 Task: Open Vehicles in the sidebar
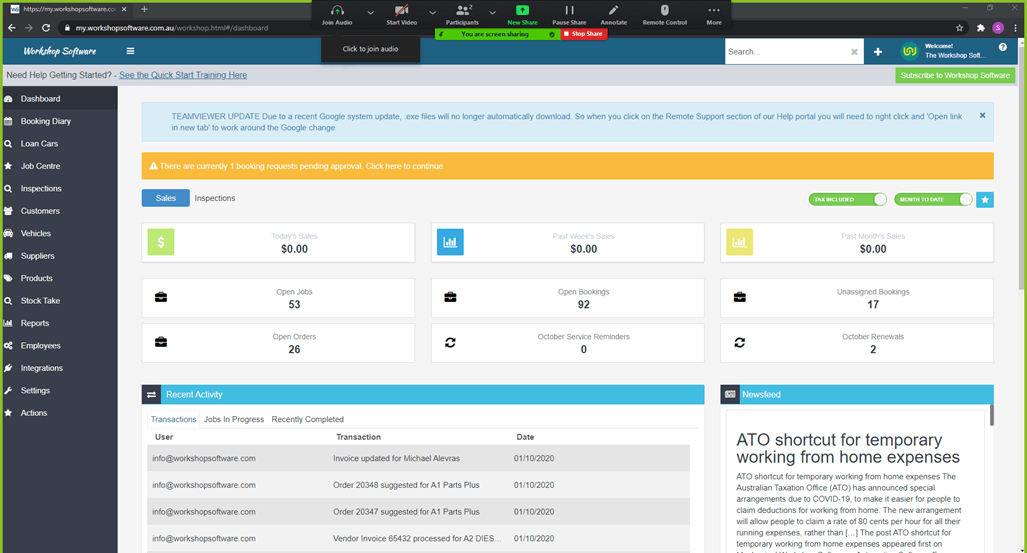pos(60,233)
